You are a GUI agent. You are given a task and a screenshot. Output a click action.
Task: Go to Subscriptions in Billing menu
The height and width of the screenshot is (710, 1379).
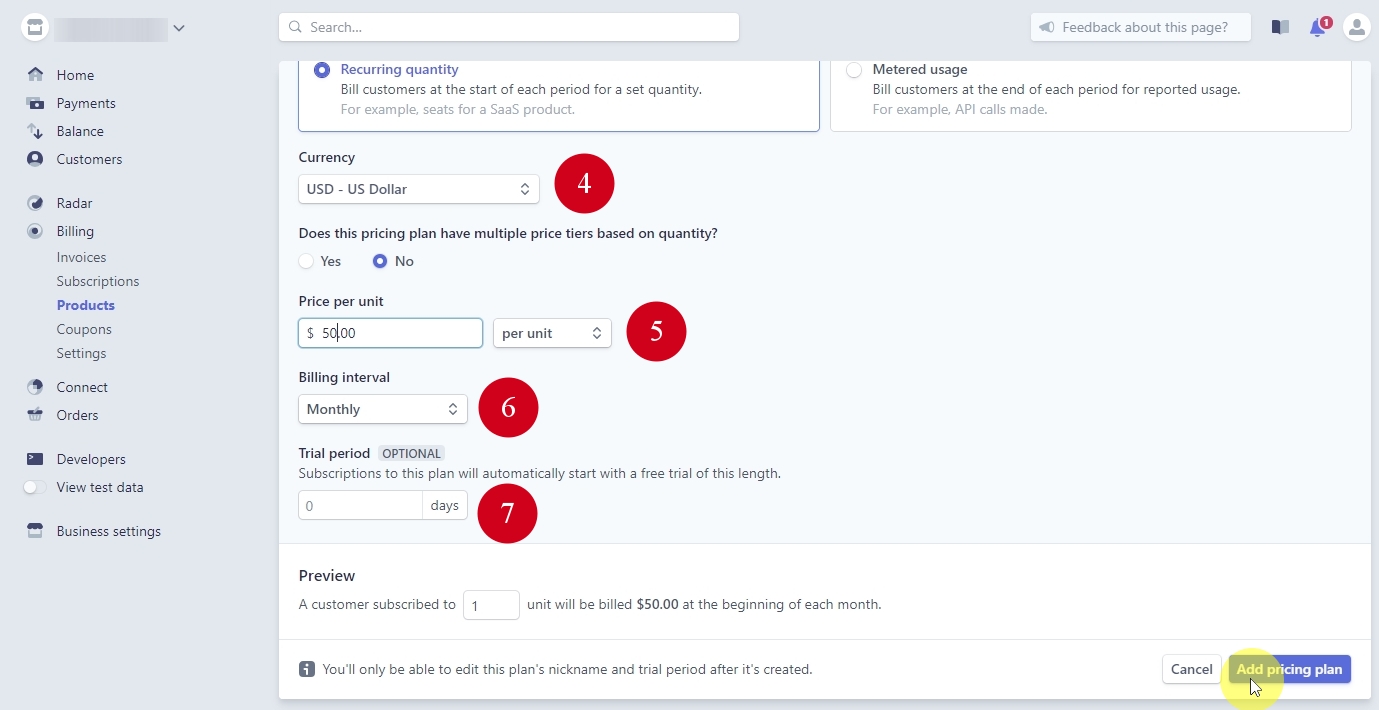(98, 281)
